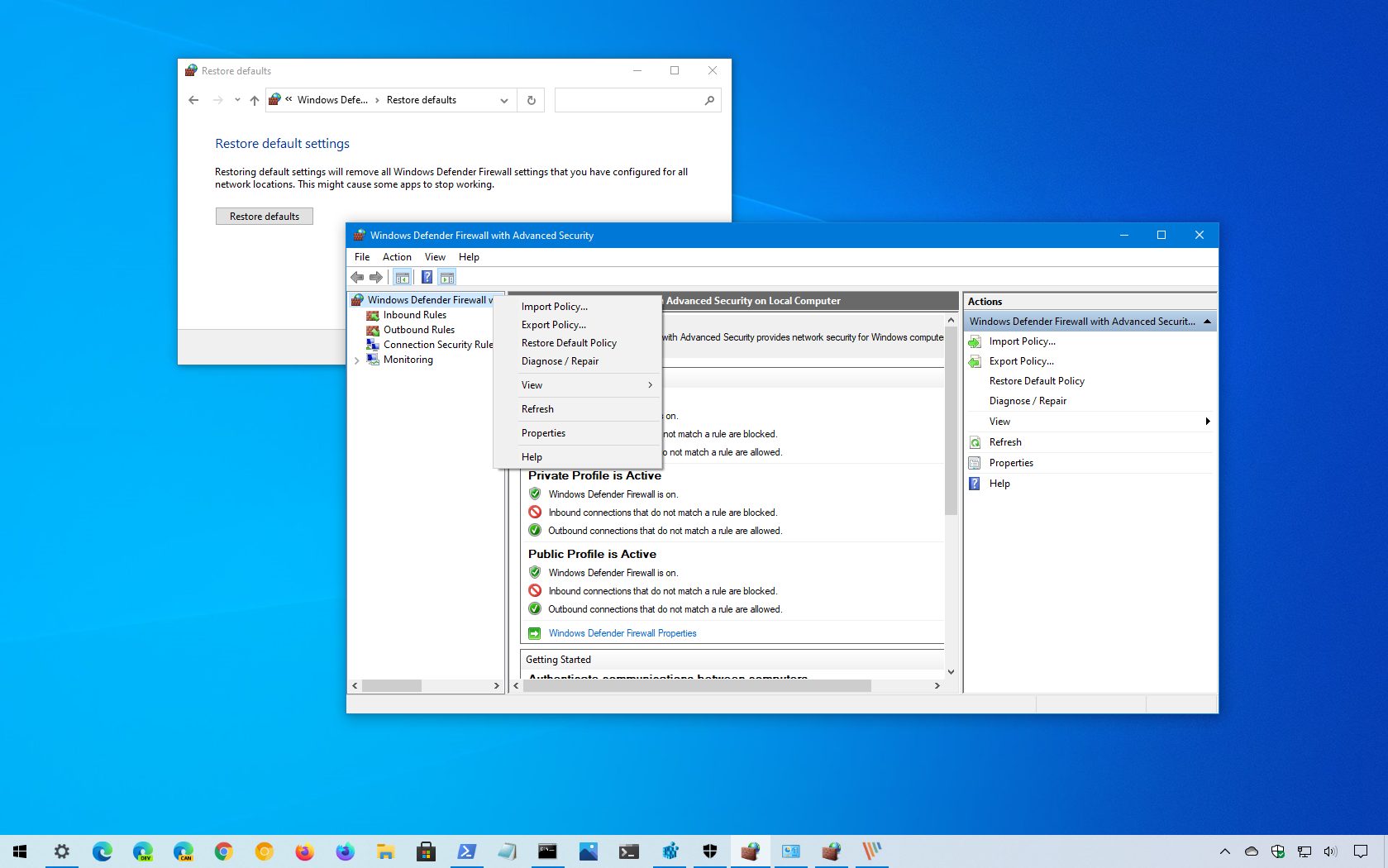
Task: Expand View submenu arrow in Actions pane
Action: [x=1208, y=422]
